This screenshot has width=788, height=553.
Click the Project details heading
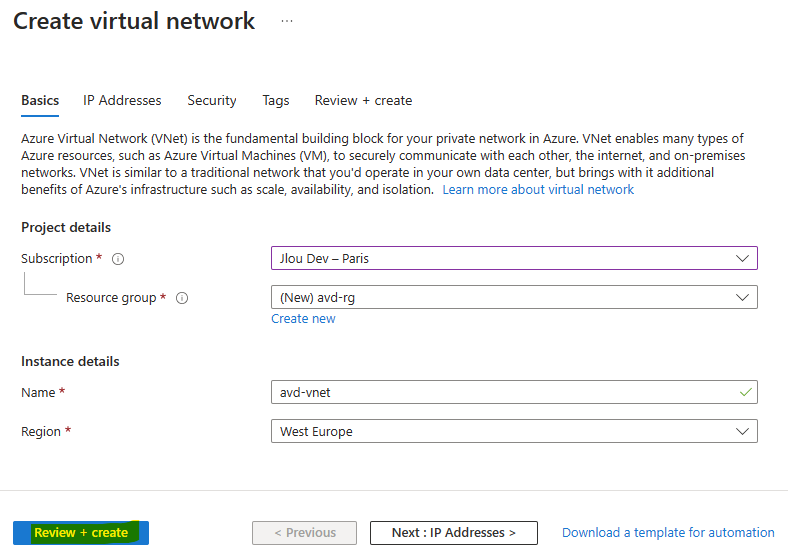coord(66,228)
